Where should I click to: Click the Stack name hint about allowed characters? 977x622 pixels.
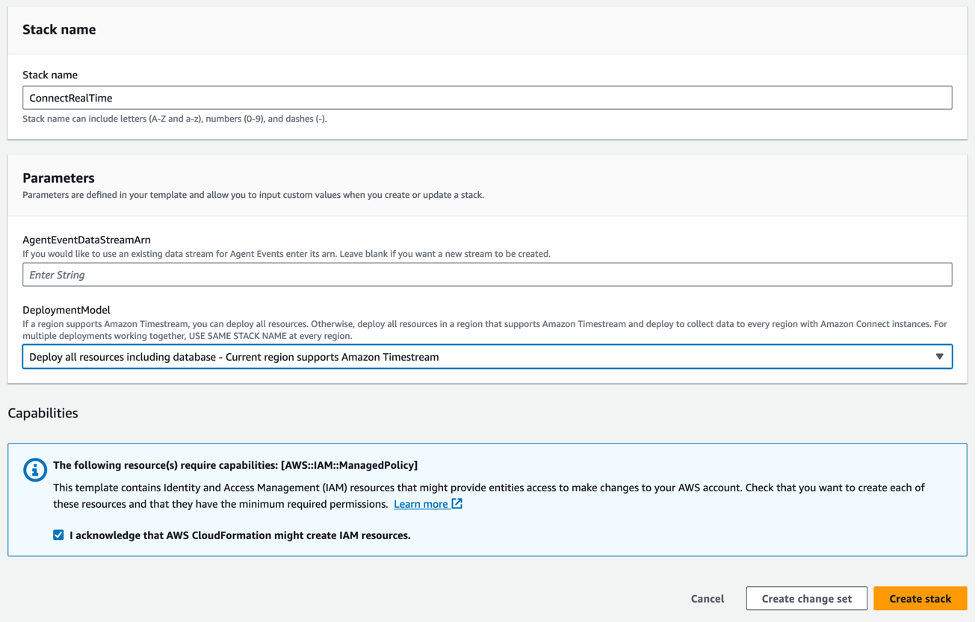tap(174, 118)
